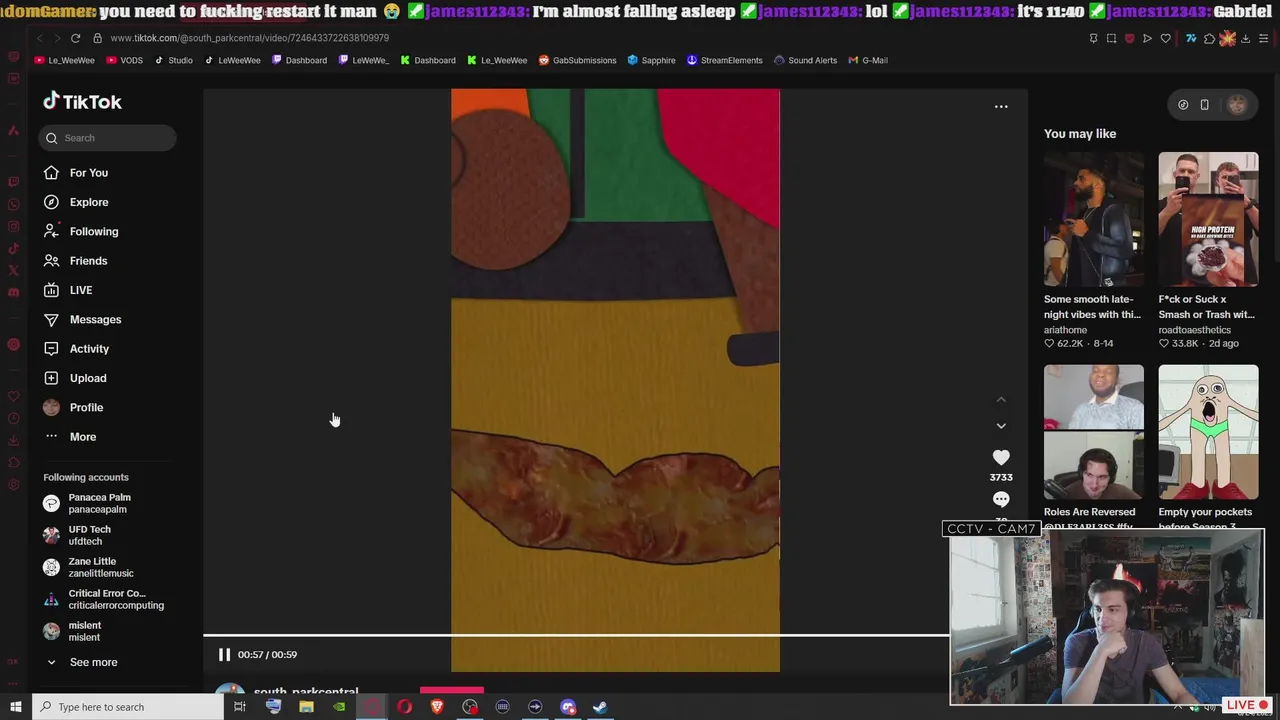Click the TikTok logo
Viewport: 1280px width, 720px height.
click(82, 101)
